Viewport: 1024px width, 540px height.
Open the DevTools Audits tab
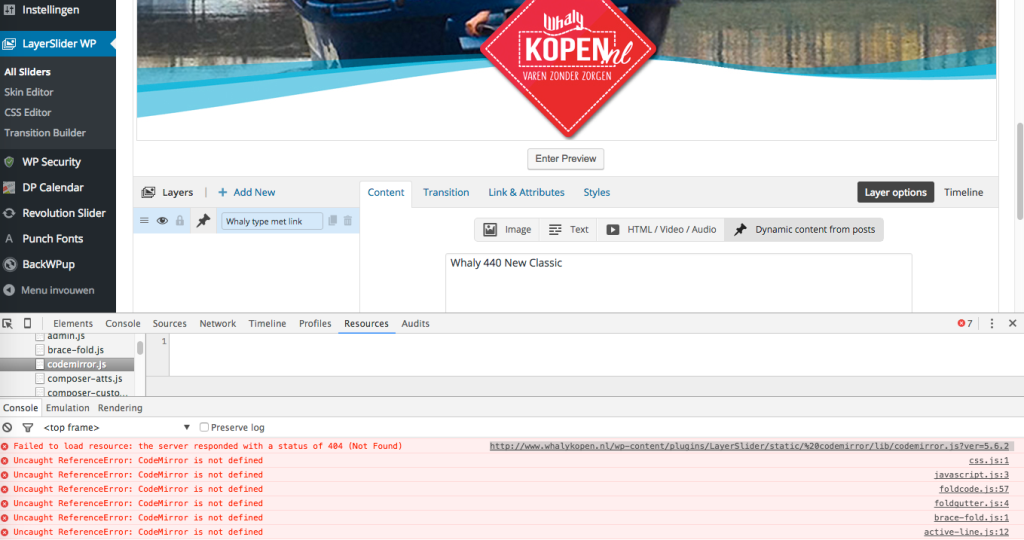click(415, 323)
